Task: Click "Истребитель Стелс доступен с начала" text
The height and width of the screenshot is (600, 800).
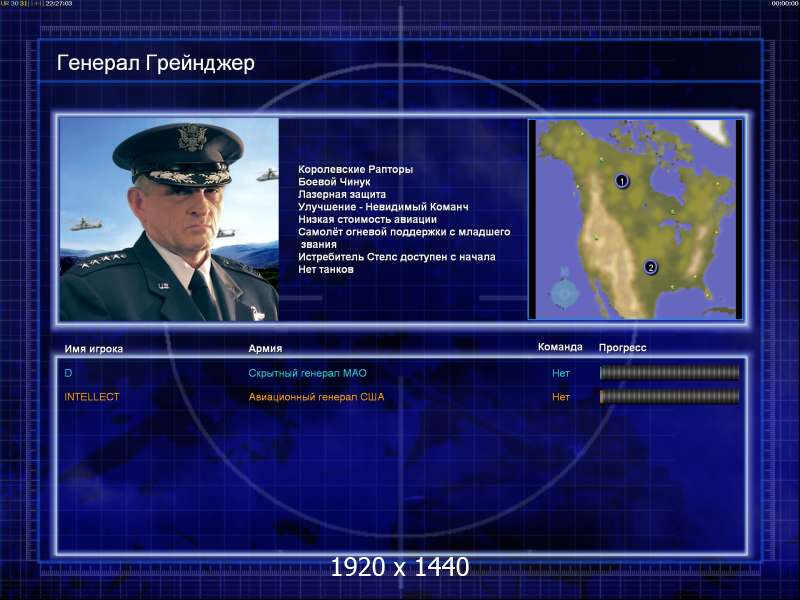Action: coord(396,257)
